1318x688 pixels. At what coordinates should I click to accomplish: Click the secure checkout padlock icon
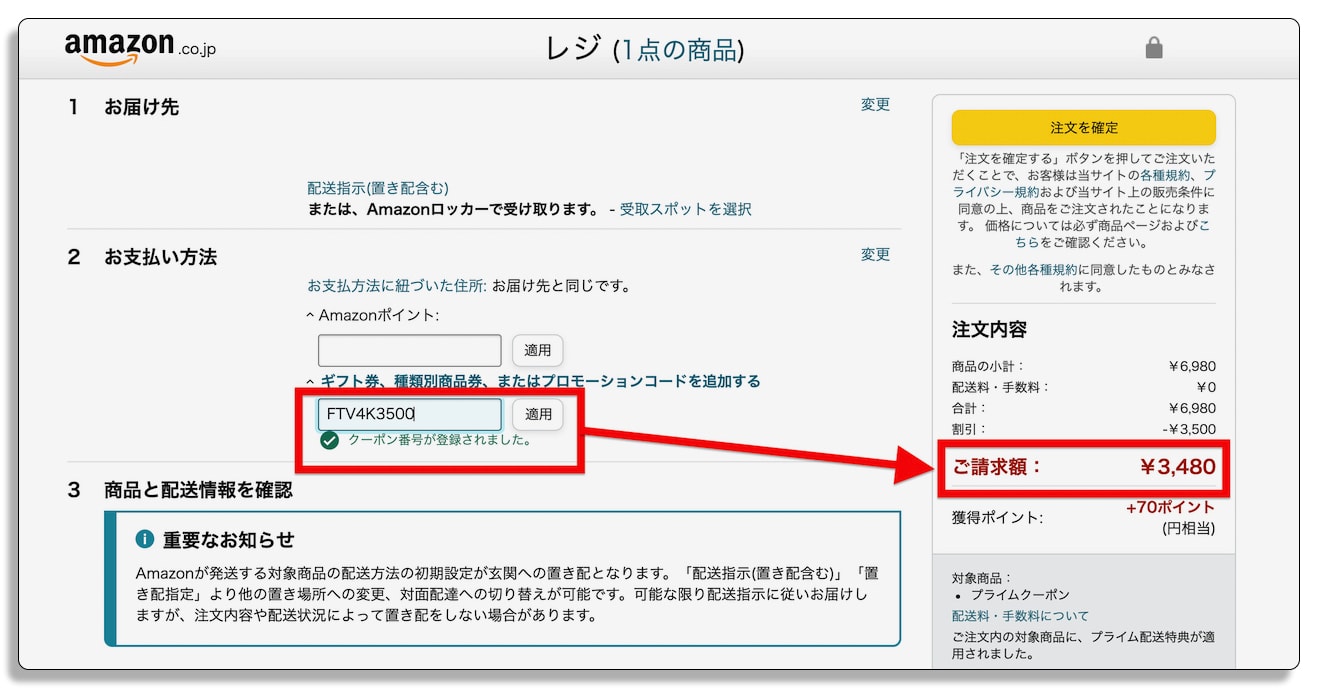point(1154,48)
